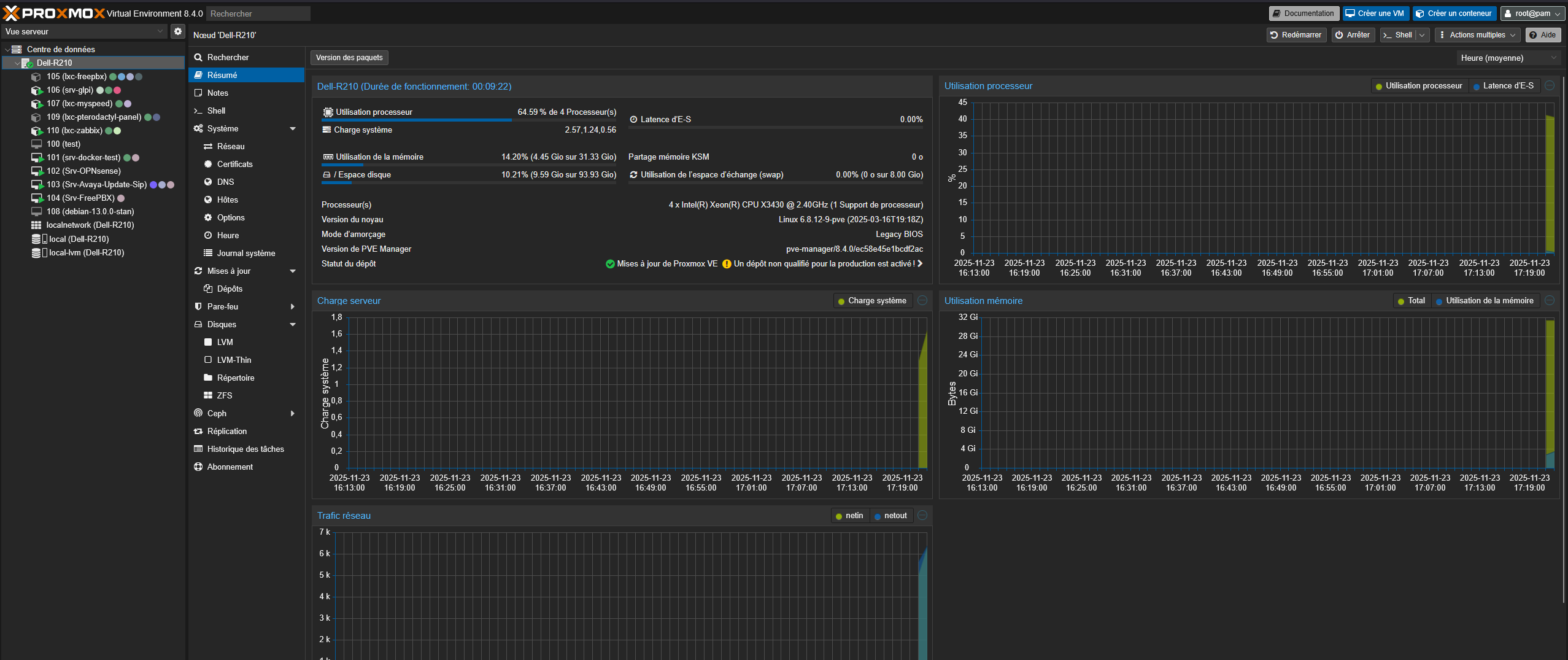
Task: Click the Documentation button
Action: point(1304,14)
